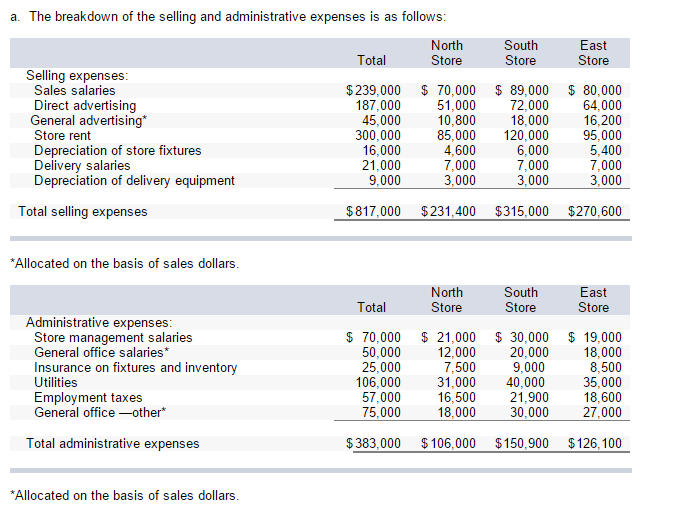Select Employment taxes South value 21,900
The height and width of the screenshot is (511, 682).
(x=529, y=397)
